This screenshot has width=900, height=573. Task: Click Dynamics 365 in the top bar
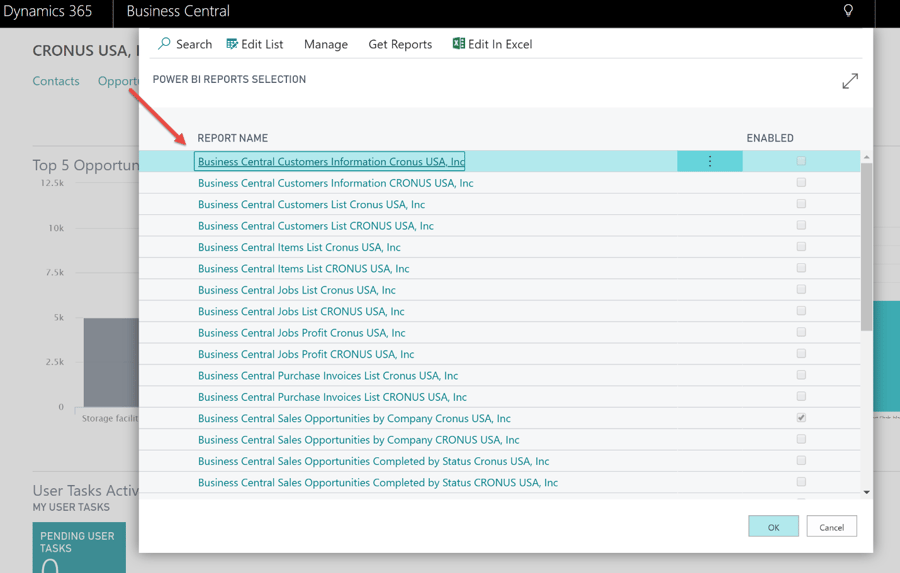pyautogui.click(x=48, y=11)
